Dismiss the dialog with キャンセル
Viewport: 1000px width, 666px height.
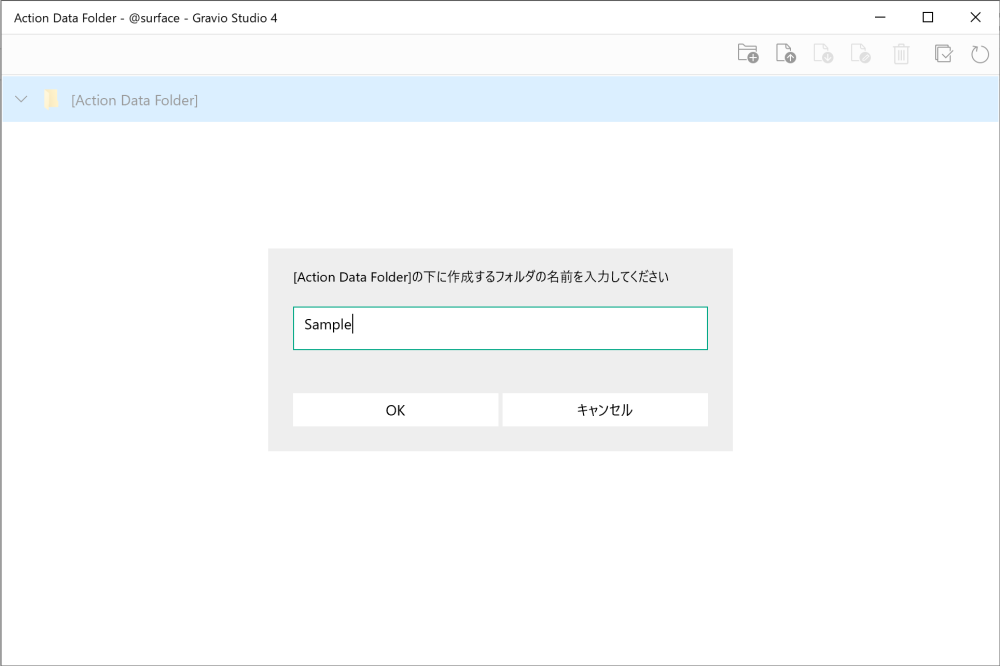tap(605, 410)
